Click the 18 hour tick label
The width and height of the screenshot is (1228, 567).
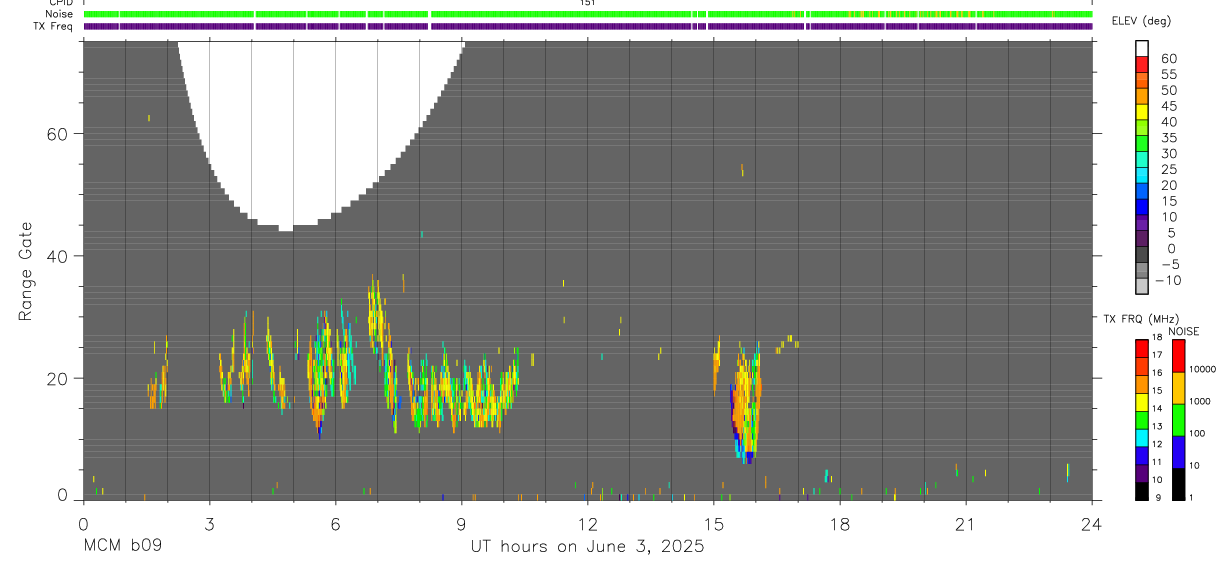pyautogui.click(x=840, y=524)
